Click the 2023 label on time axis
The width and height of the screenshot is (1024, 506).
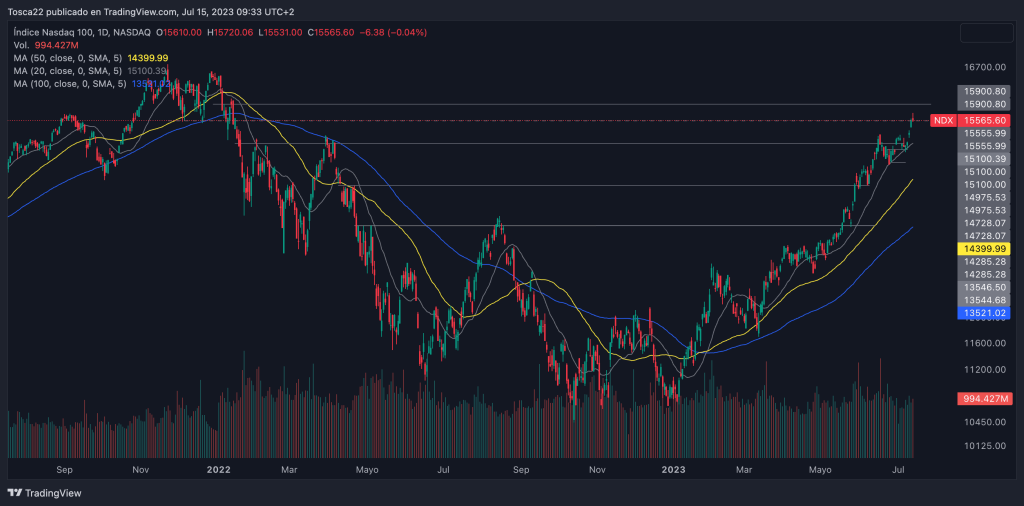click(x=674, y=468)
